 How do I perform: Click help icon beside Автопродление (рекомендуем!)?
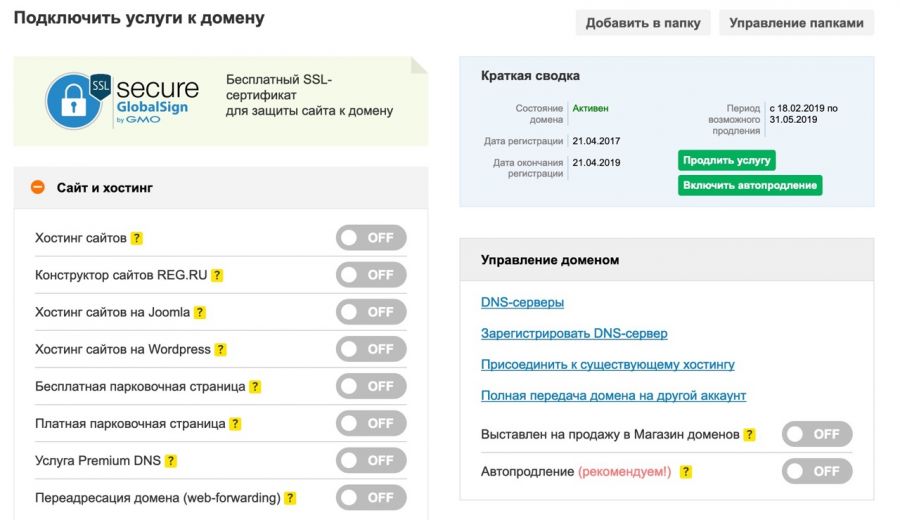click(x=686, y=472)
